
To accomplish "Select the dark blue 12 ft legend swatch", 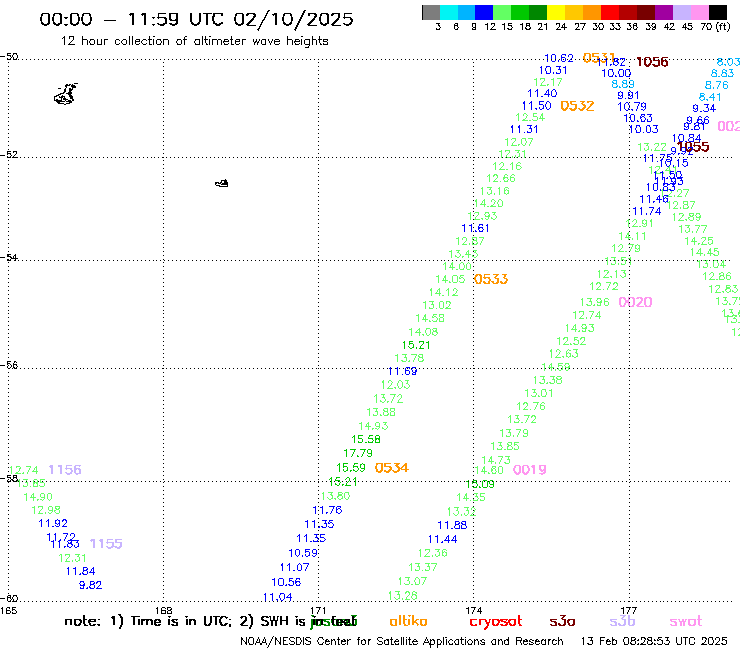I will (x=484, y=12).
